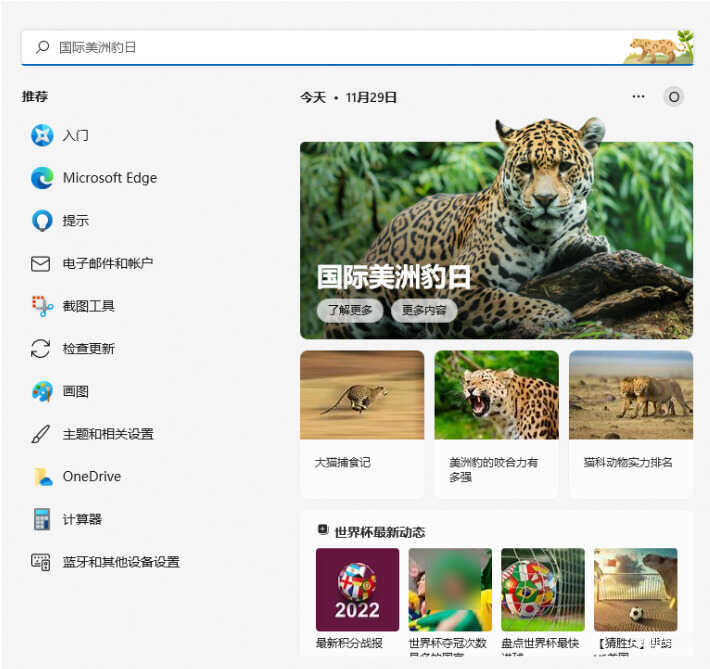Click the circular profile button near date
Image resolution: width=710 pixels, height=669 pixels.
[674, 97]
